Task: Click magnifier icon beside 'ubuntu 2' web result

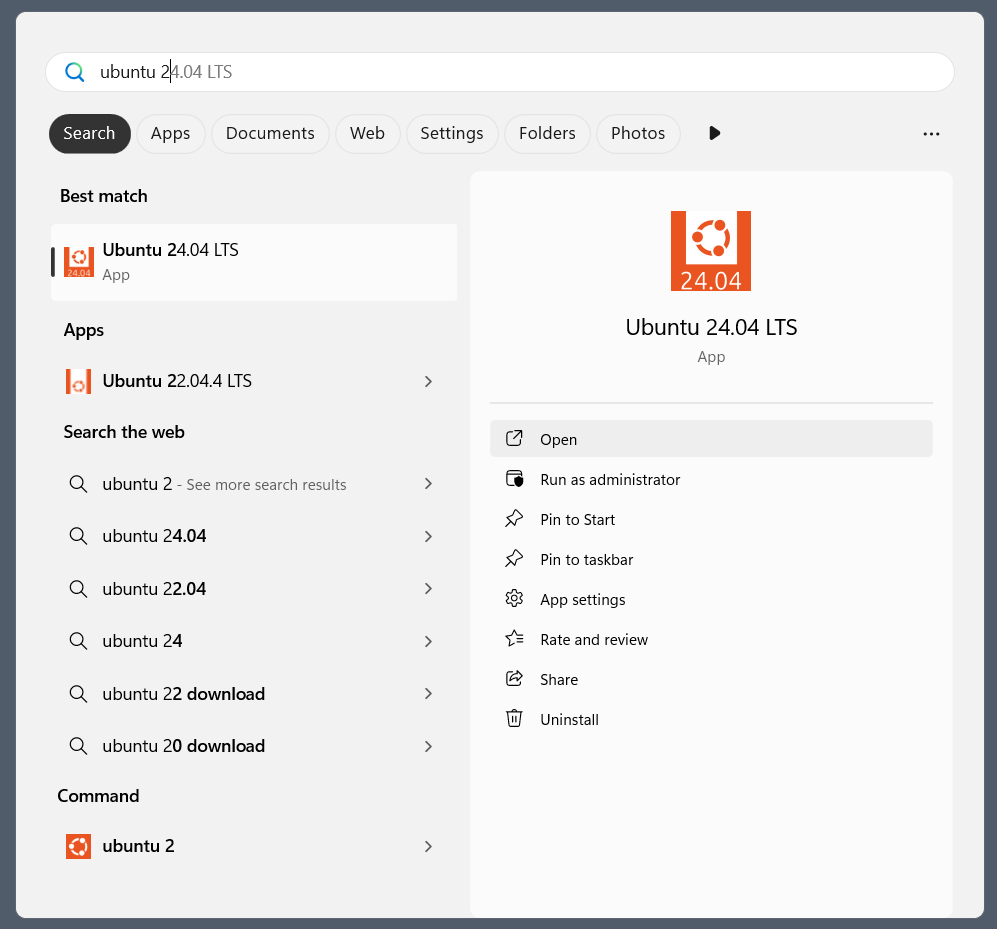Action: tap(78, 484)
